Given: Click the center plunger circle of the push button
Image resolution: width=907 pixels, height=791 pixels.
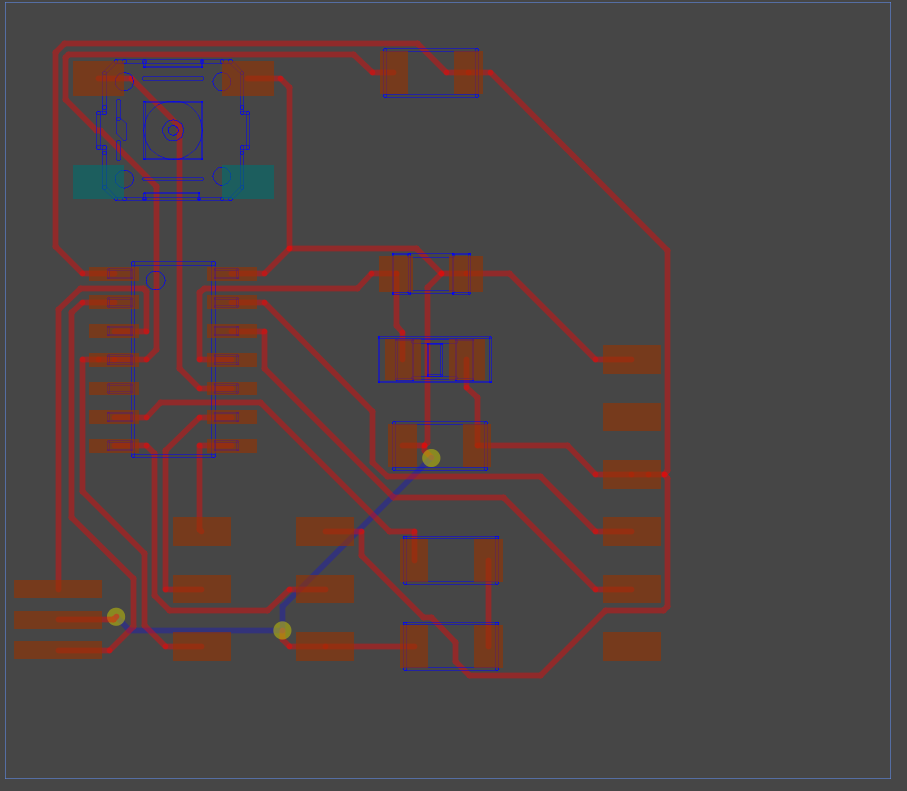Looking at the screenshot, I should coord(173,130).
